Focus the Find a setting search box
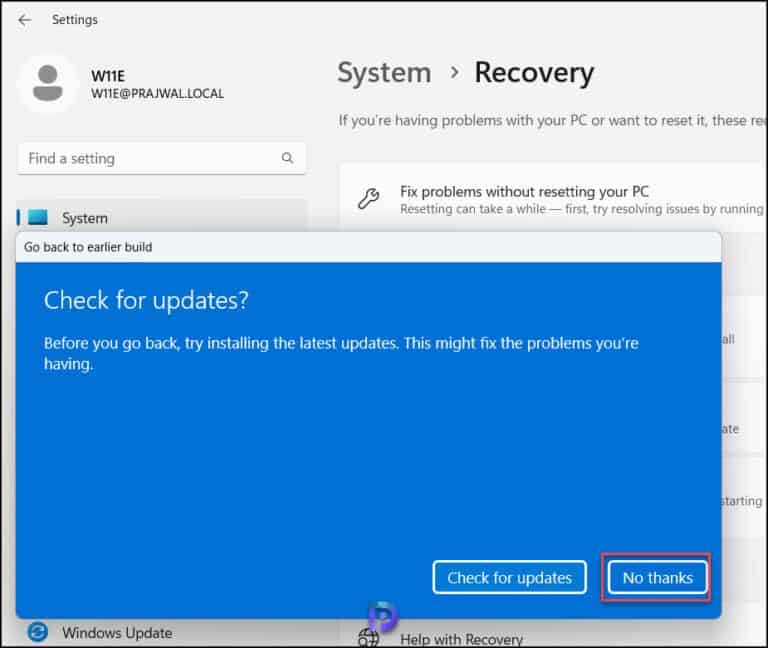Screen dimensions: 768x648 click(x=161, y=158)
